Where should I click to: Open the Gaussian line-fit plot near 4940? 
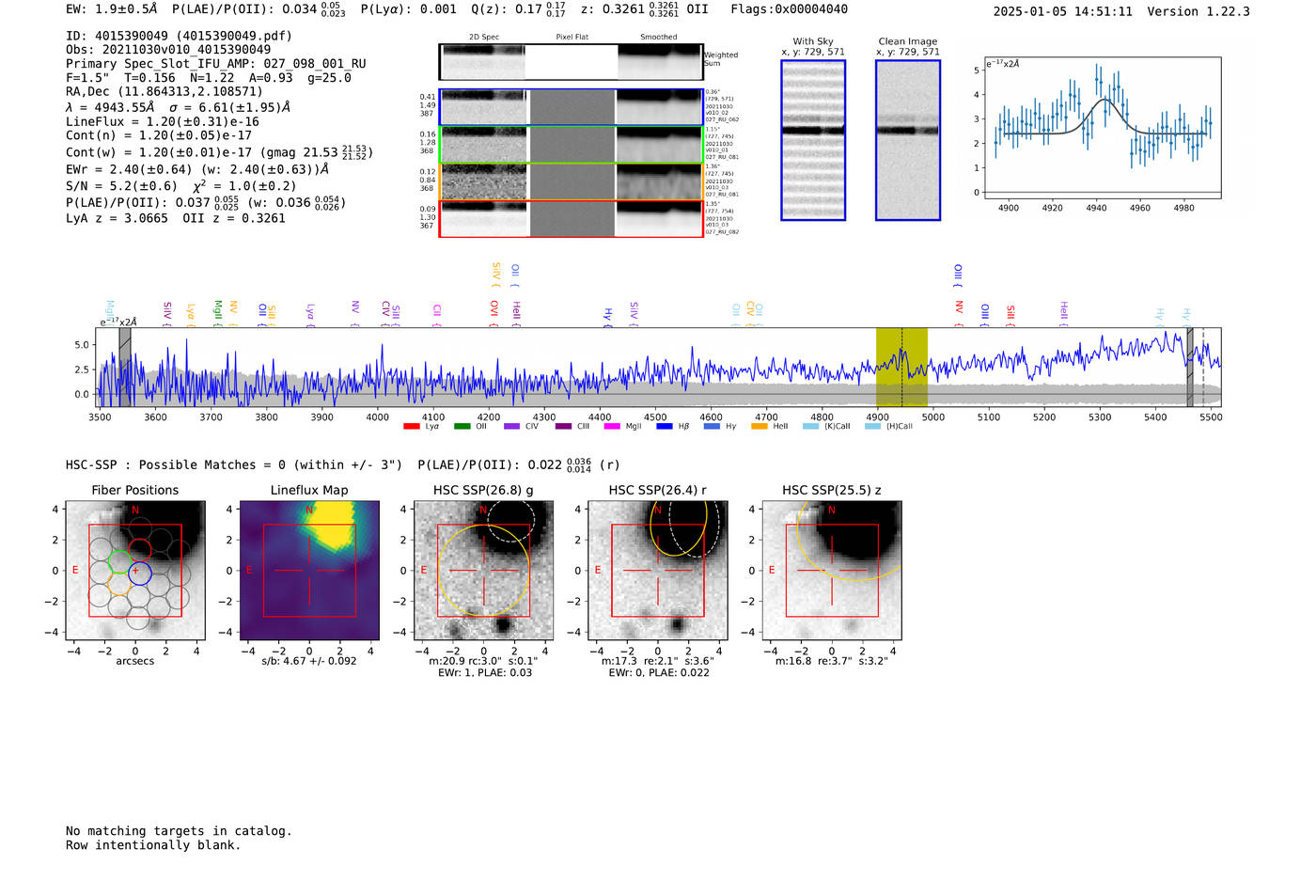1103,128
